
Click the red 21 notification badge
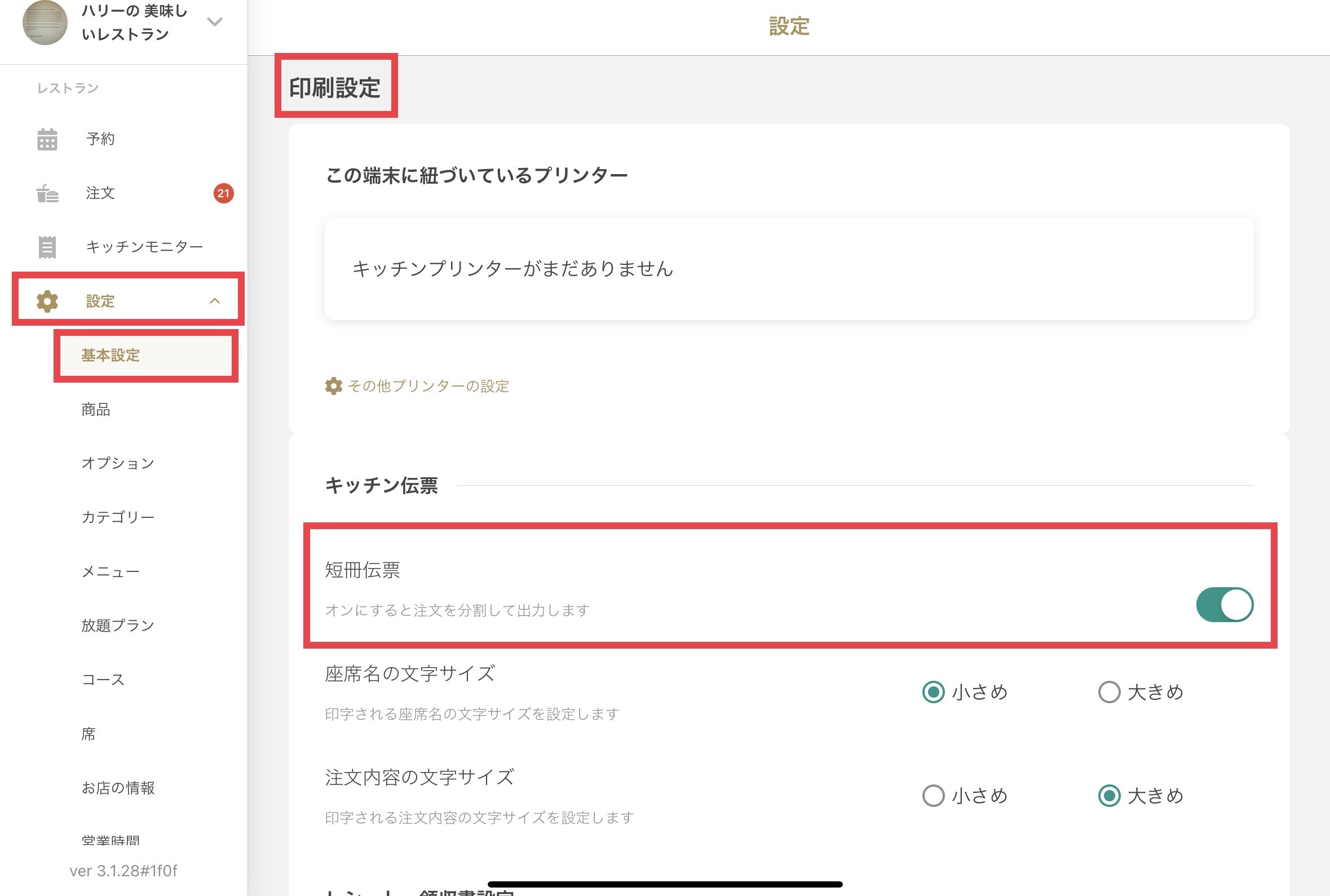(223, 194)
